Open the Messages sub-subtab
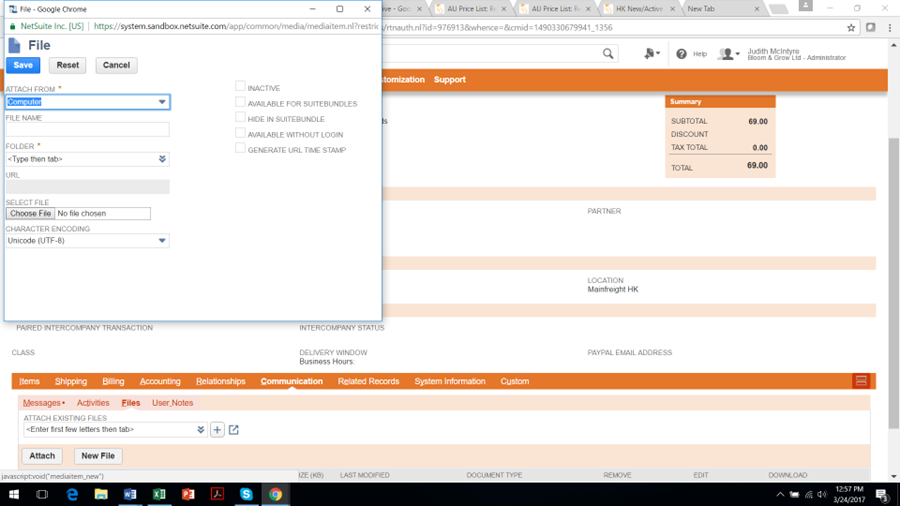This screenshot has height=506, width=900. coord(41,403)
